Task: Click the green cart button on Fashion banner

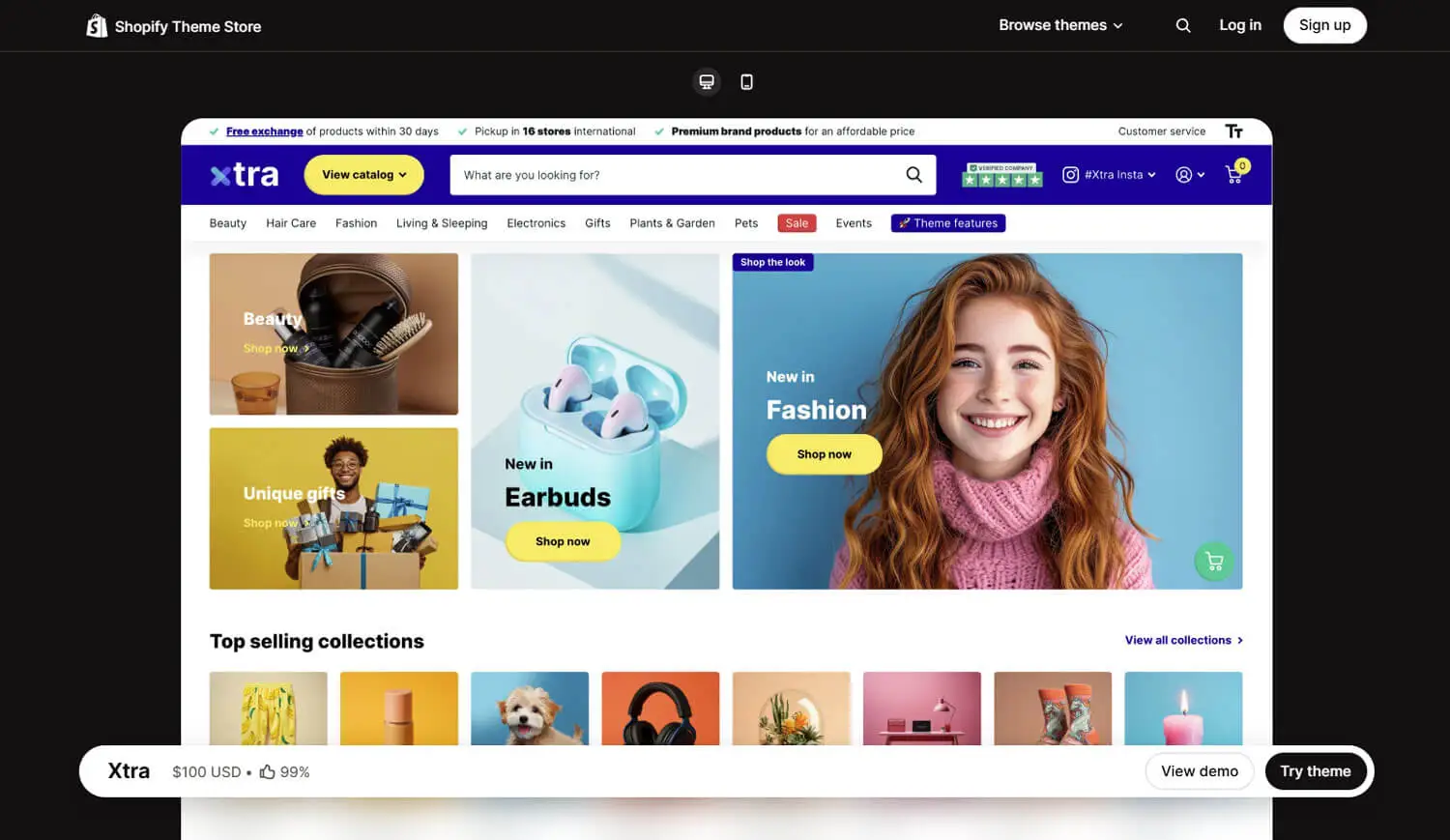Action: [1214, 562]
